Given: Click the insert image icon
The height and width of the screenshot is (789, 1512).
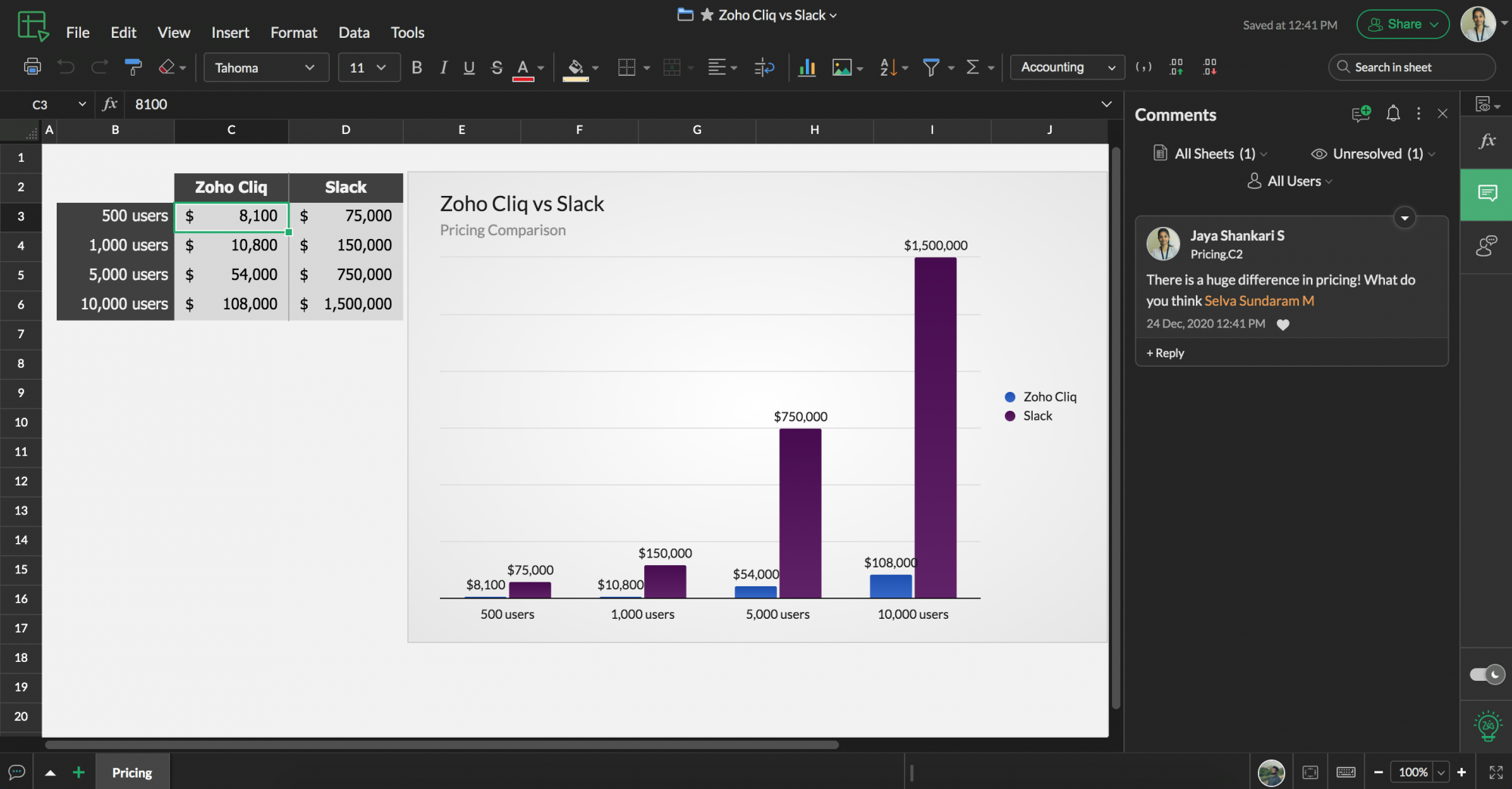Looking at the screenshot, I should tap(841, 67).
